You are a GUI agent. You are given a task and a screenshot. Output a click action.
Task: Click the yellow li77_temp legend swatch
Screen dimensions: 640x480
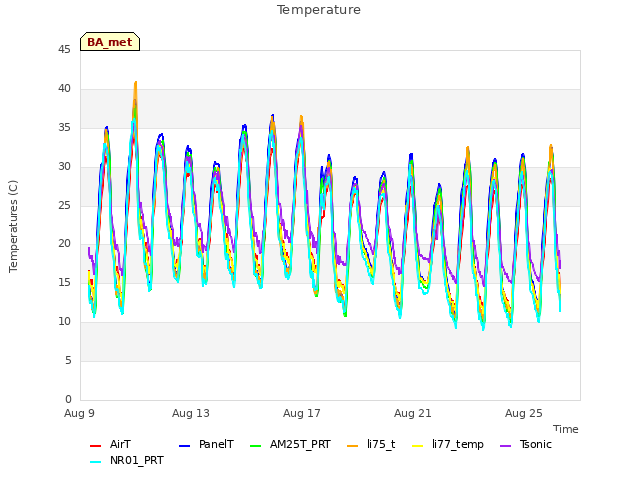(418, 446)
